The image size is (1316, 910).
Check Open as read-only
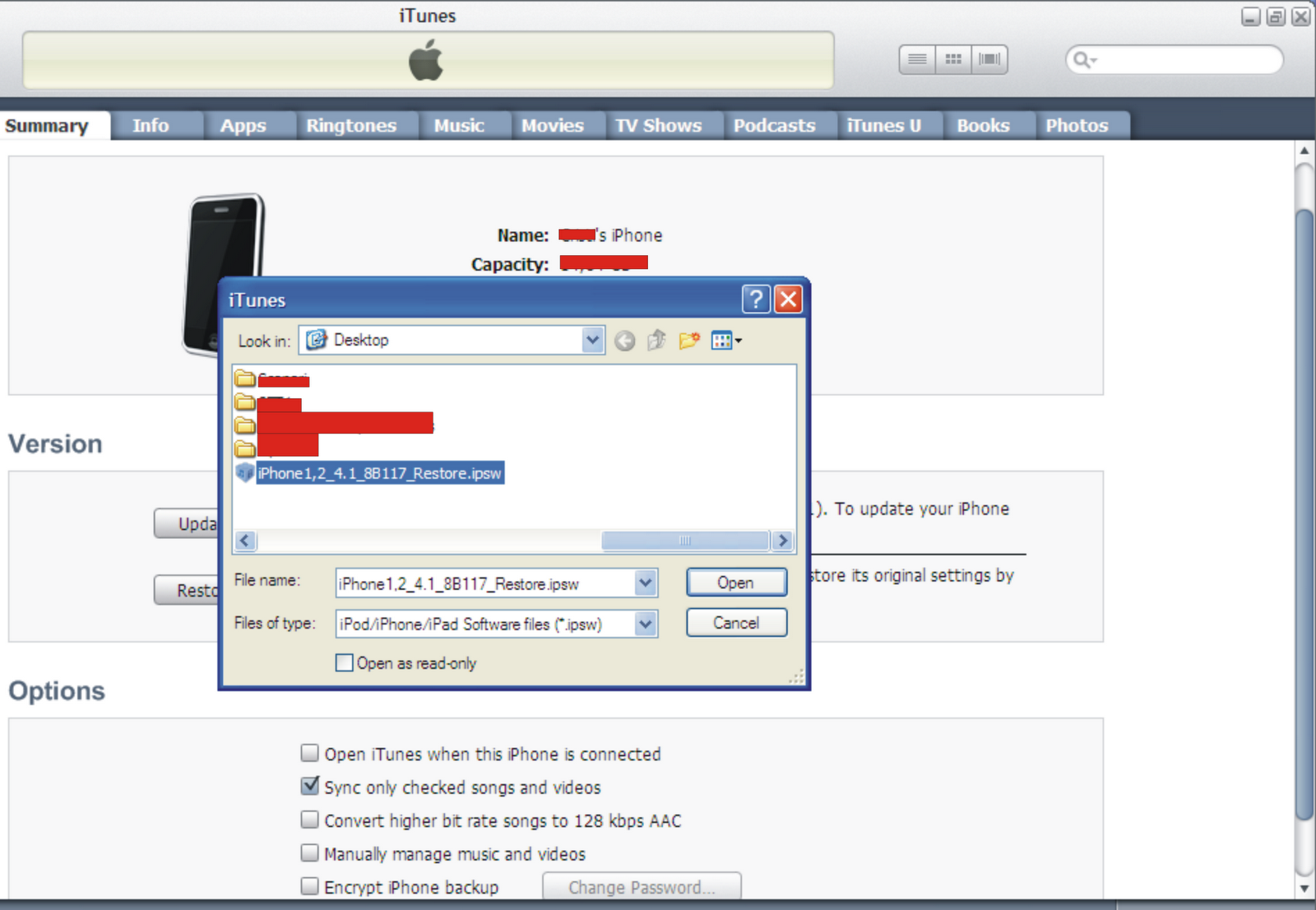344,662
